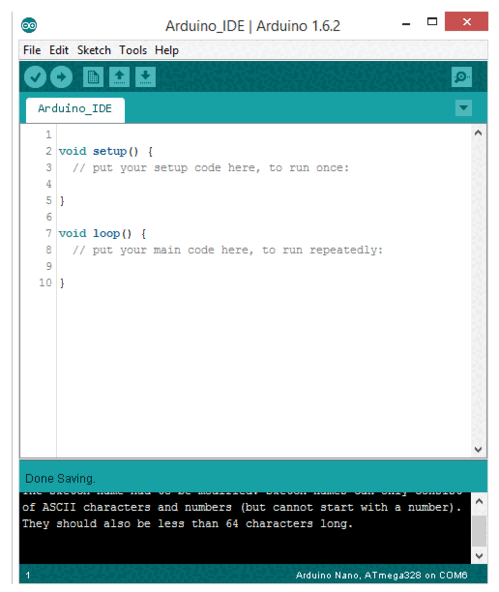The width and height of the screenshot is (499, 592).
Task: Select the Arduino_IDE sketch tab
Action: (x=75, y=110)
